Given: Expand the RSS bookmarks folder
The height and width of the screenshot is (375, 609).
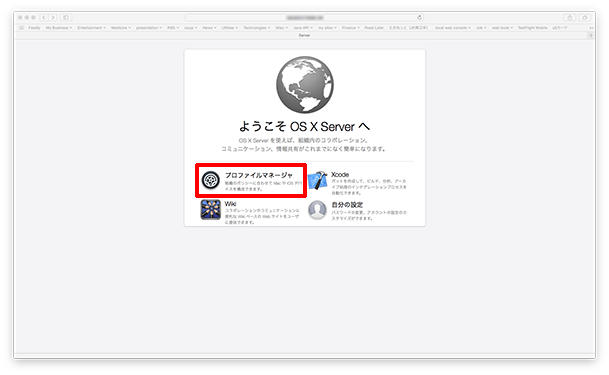Looking at the screenshot, I should [x=173, y=28].
